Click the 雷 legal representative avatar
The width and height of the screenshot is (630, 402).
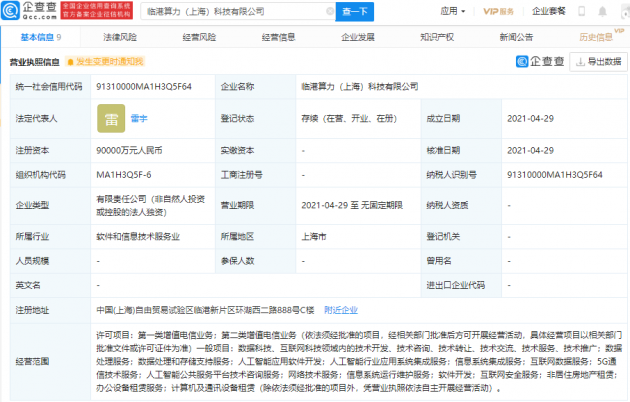112,118
